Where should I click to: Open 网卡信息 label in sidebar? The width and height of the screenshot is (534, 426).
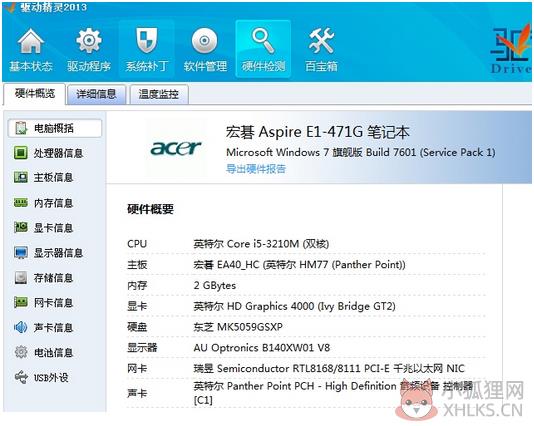point(53,303)
